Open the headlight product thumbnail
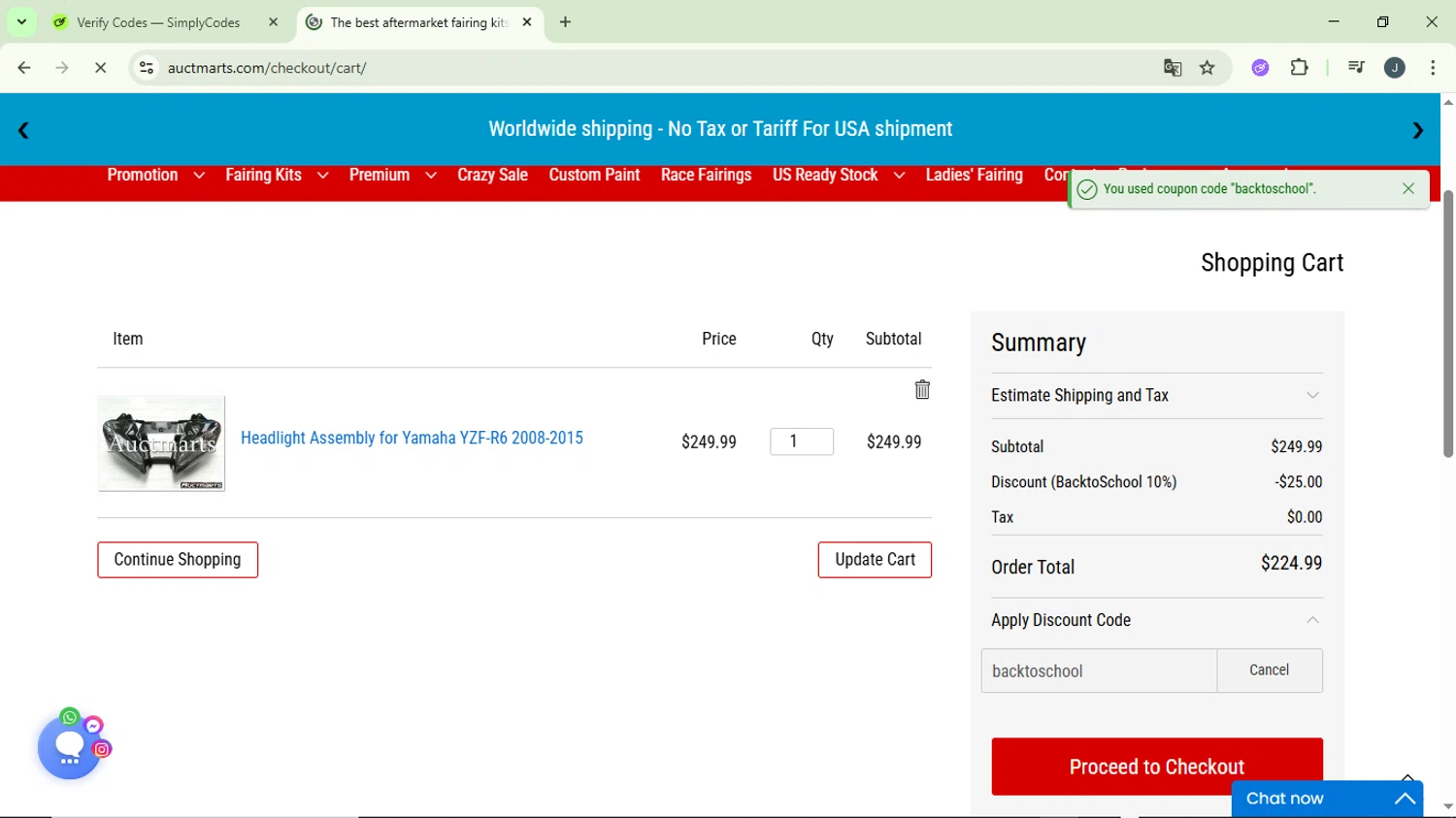1456x818 pixels. pos(161,443)
